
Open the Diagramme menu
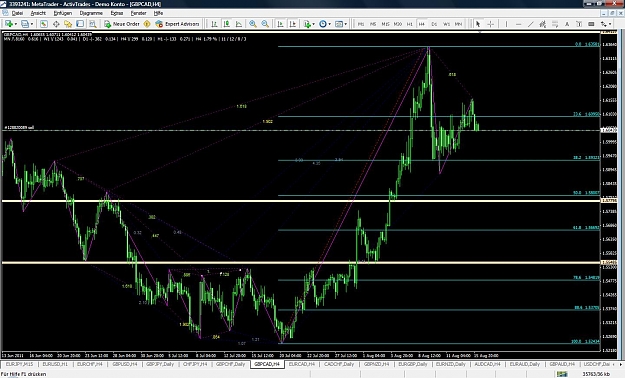coord(91,13)
